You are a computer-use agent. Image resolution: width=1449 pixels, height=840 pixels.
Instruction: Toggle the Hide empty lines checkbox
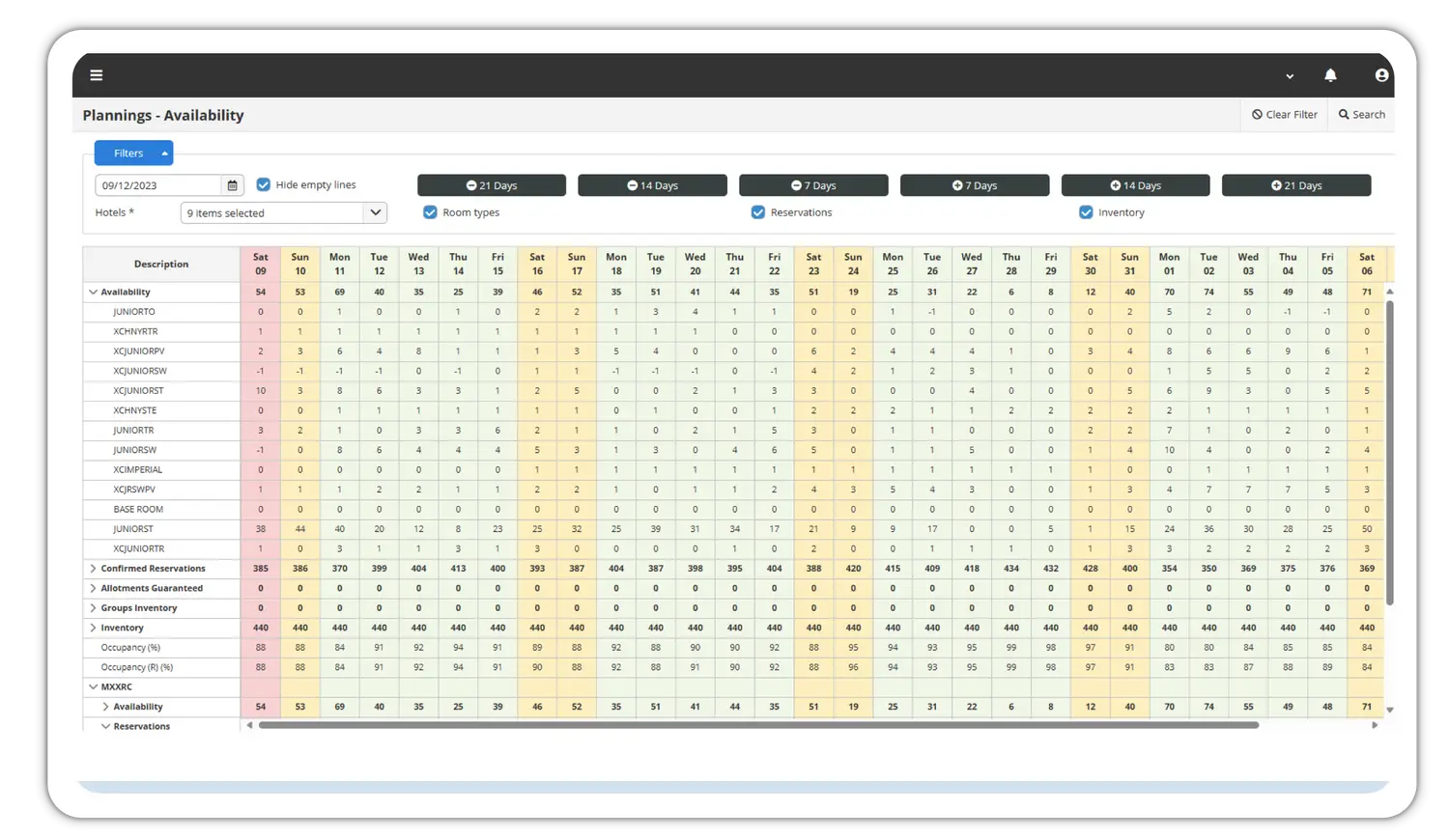point(264,184)
